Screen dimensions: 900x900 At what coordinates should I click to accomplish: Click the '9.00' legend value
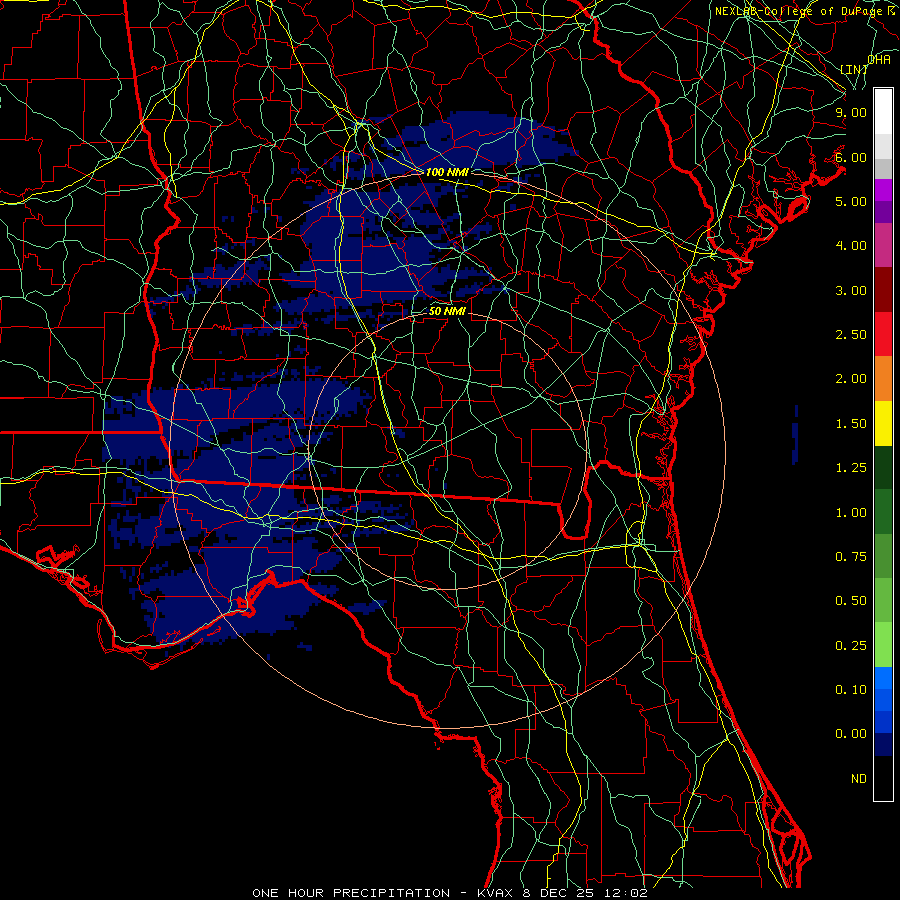(x=851, y=112)
